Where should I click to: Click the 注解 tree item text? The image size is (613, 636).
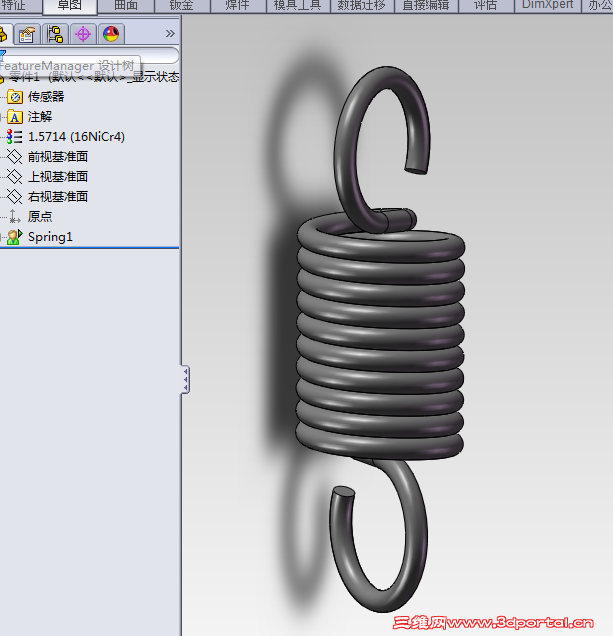tap(40, 117)
